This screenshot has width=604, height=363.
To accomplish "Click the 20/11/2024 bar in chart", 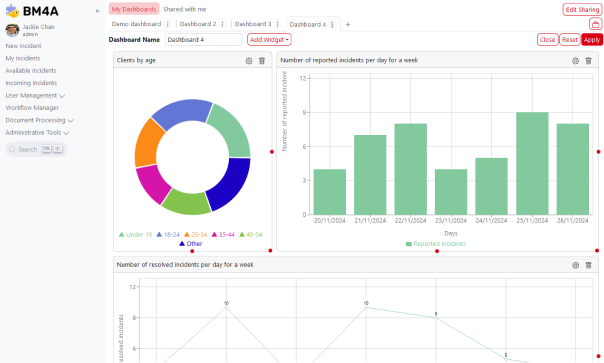I will (x=330, y=192).
